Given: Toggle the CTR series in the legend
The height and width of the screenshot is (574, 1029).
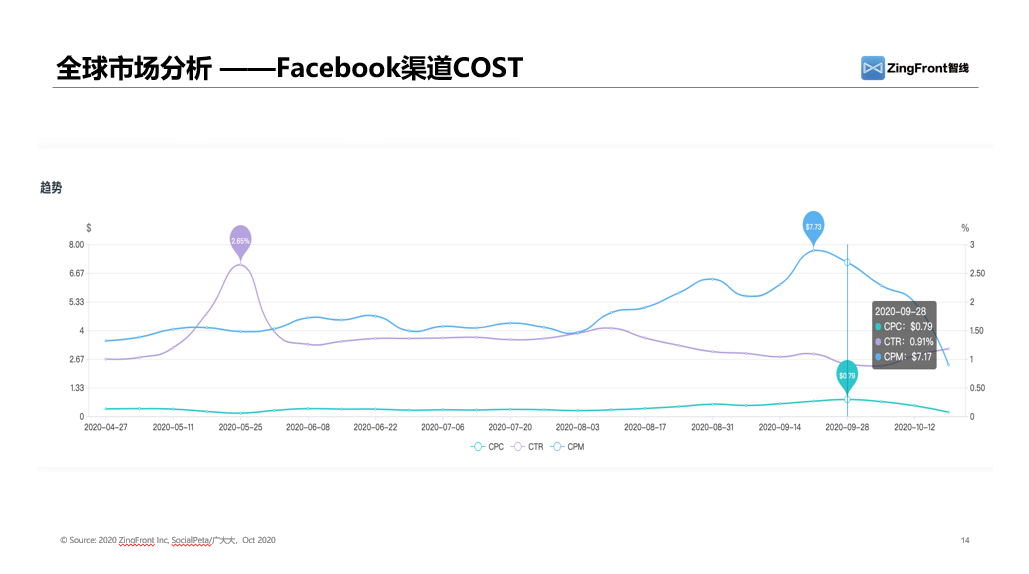Looking at the screenshot, I should (x=527, y=446).
